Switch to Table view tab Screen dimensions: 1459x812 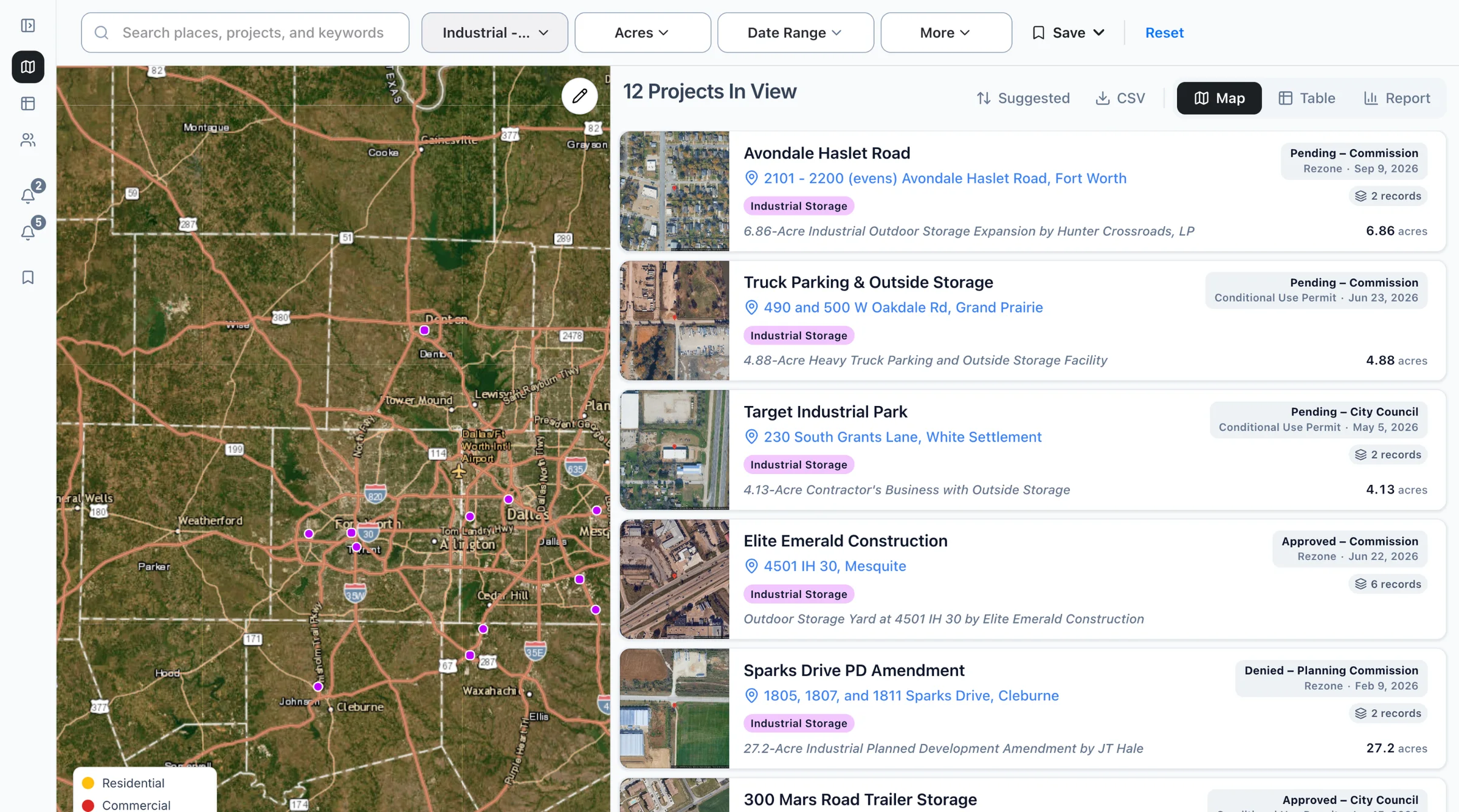[x=1306, y=98]
